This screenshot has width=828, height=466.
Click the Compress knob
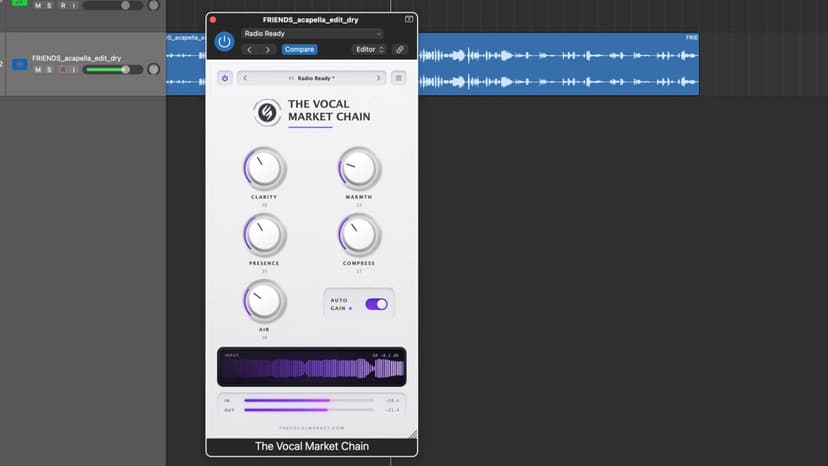tap(359, 235)
